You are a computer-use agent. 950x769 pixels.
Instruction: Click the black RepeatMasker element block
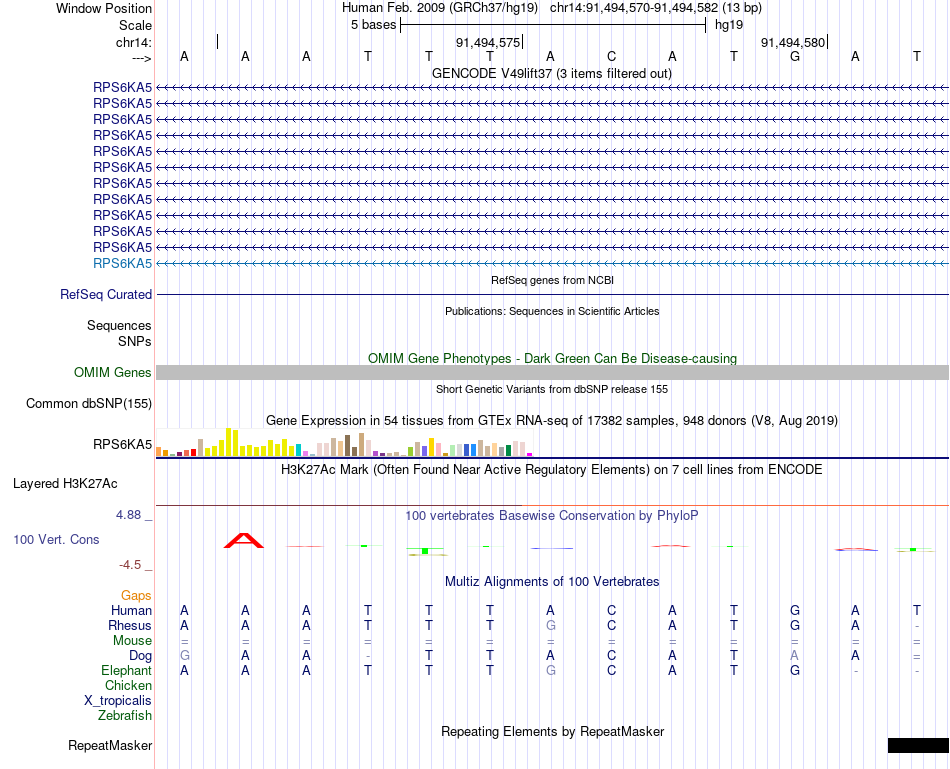click(x=918, y=745)
